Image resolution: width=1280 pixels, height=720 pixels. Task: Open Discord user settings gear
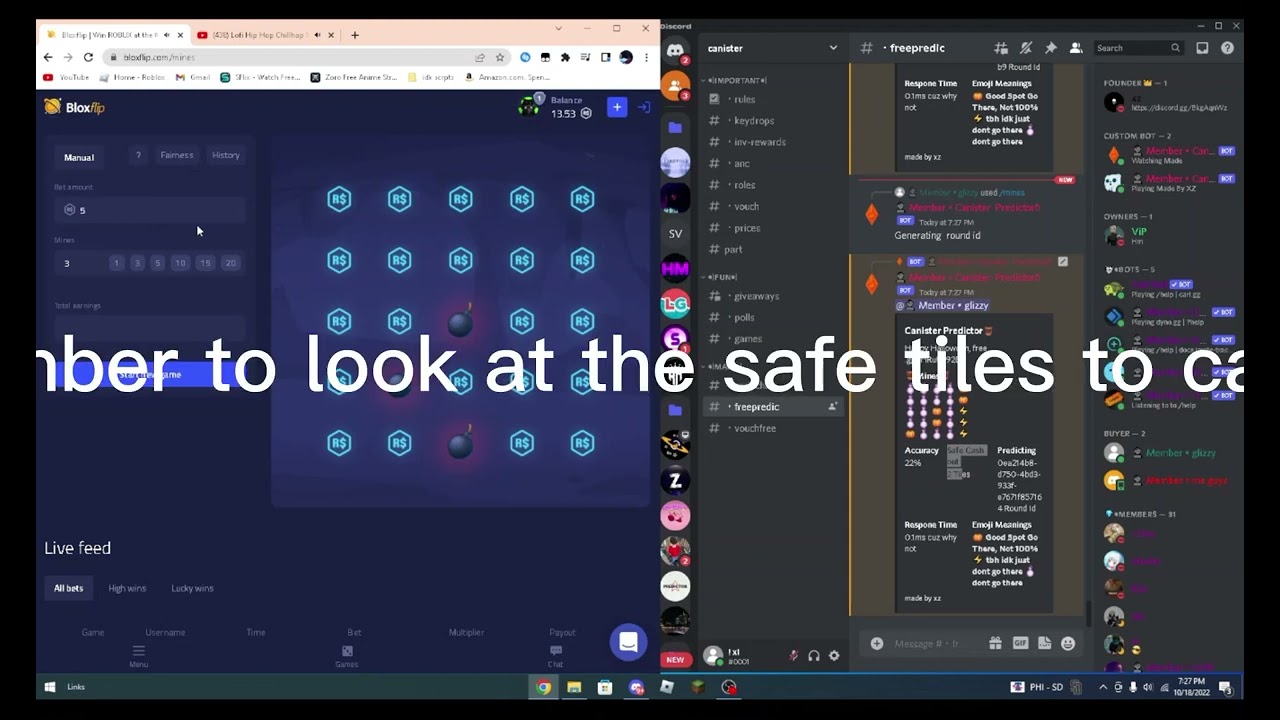coord(834,656)
